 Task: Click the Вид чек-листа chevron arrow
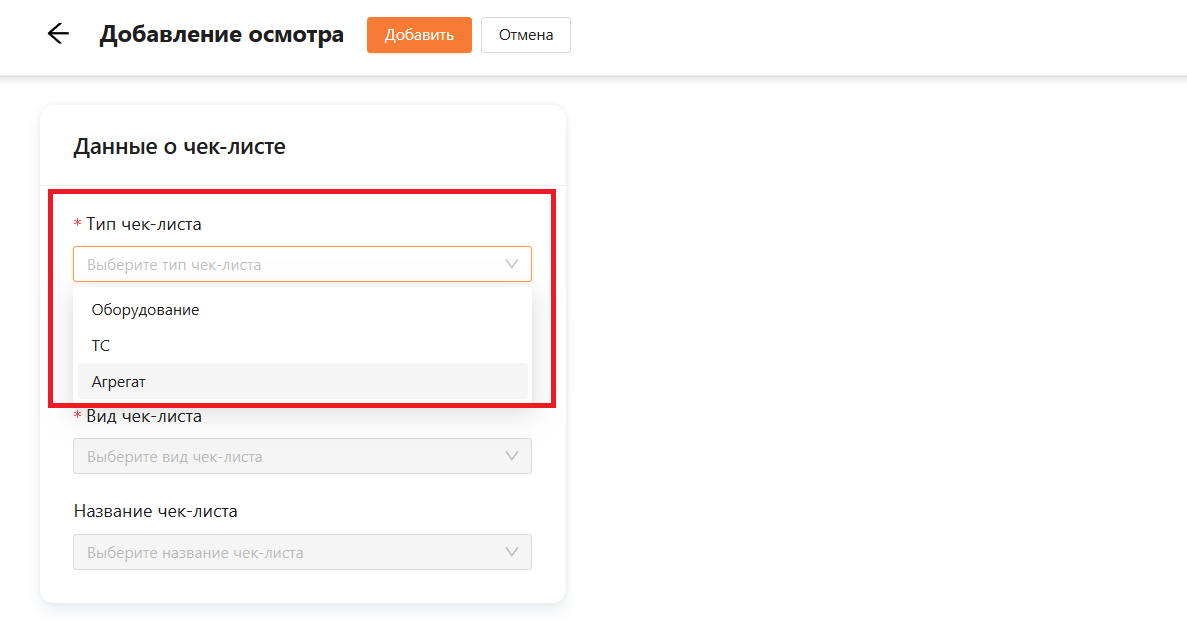click(x=512, y=456)
